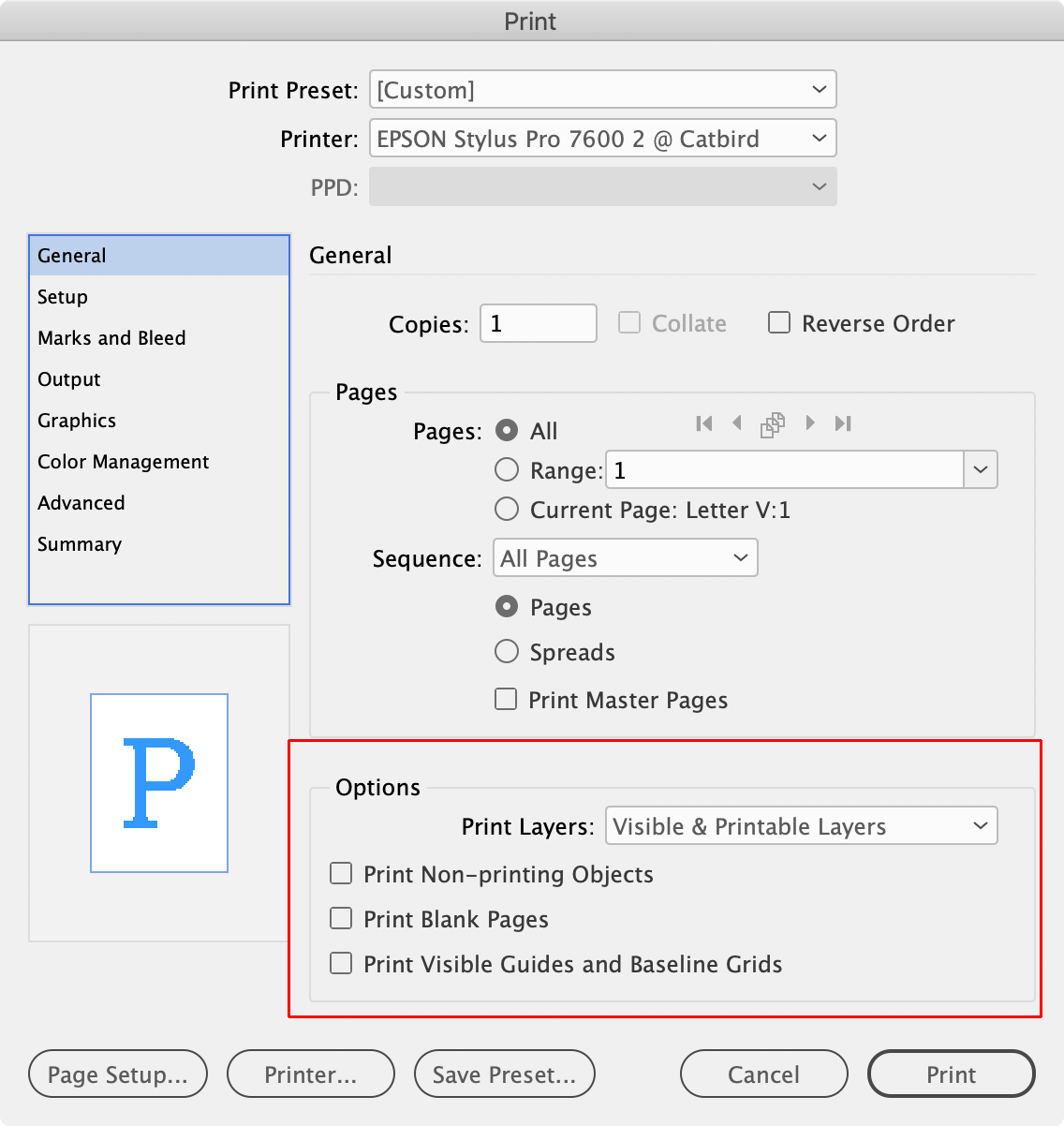Choose the Spreads radio option
The width and height of the screenshot is (1064, 1126).
pyautogui.click(x=507, y=651)
